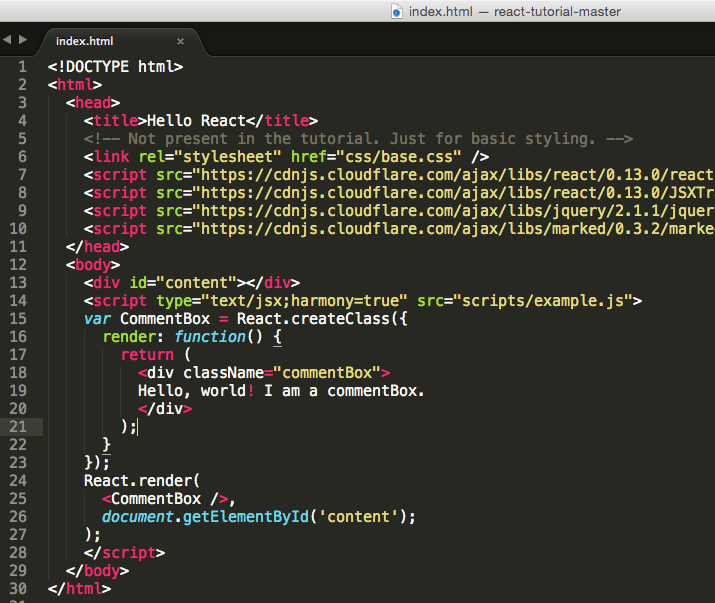The height and width of the screenshot is (603, 715).
Task: Click the closing </head> tag
Action: 98,247
